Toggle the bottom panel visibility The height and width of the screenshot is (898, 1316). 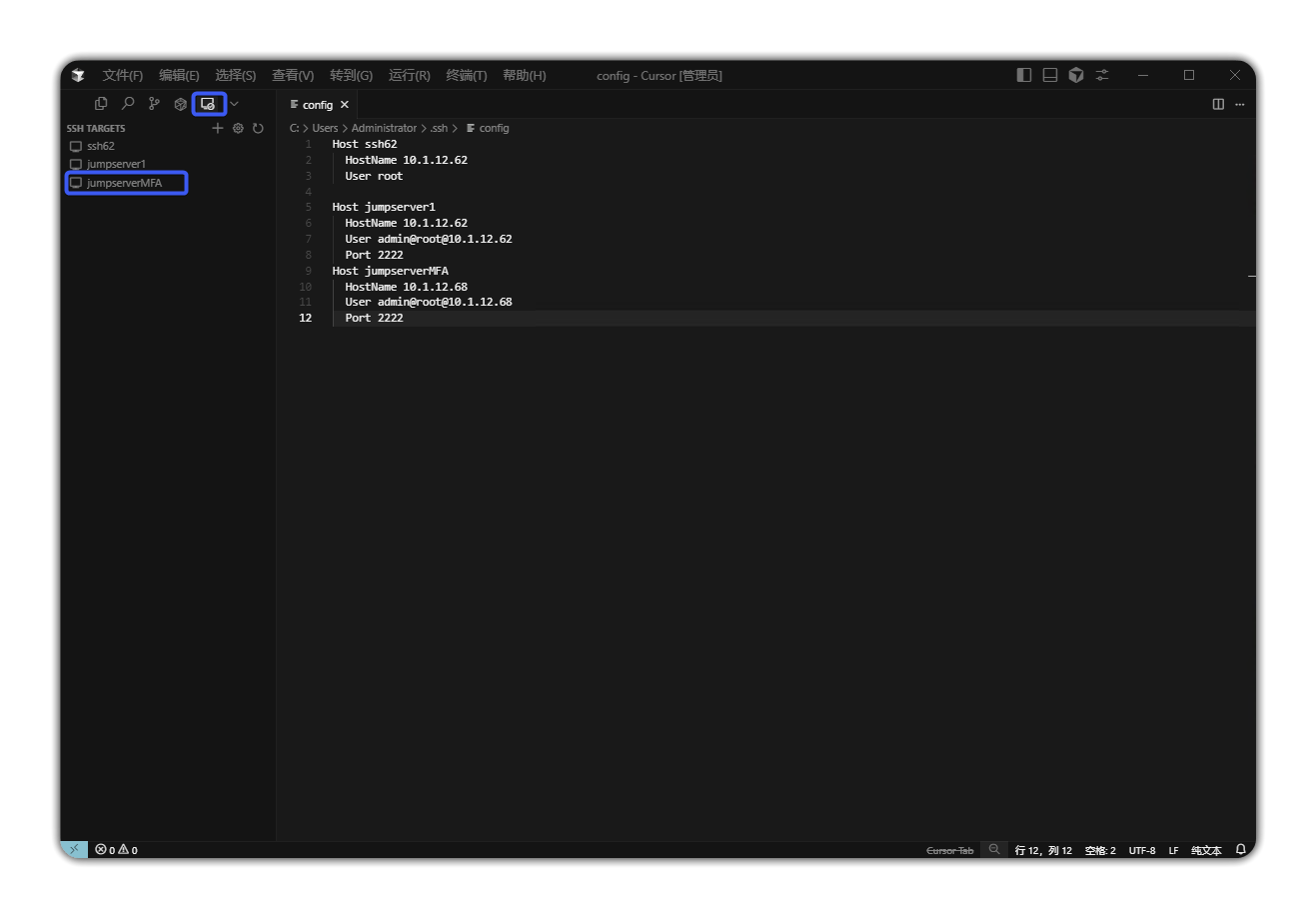(x=1050, y=75)
